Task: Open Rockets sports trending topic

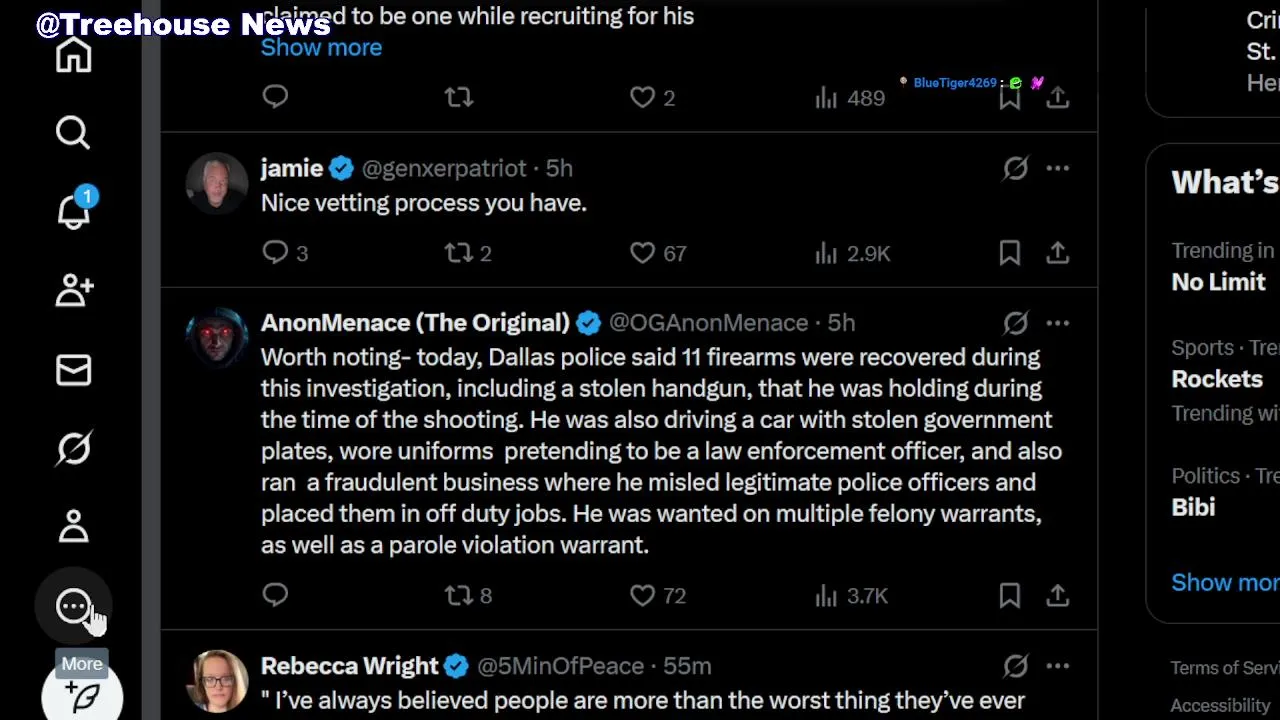Action: pyautogui.click(x=1217, y=379)
